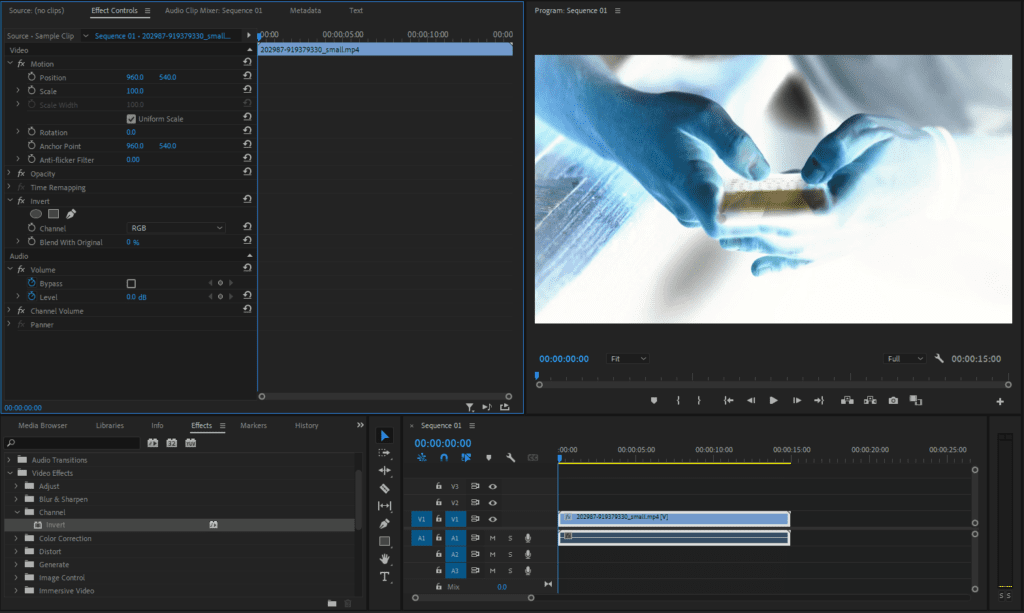Toggle Snap in Timeline magnet icon

click(x=444, y=458)
